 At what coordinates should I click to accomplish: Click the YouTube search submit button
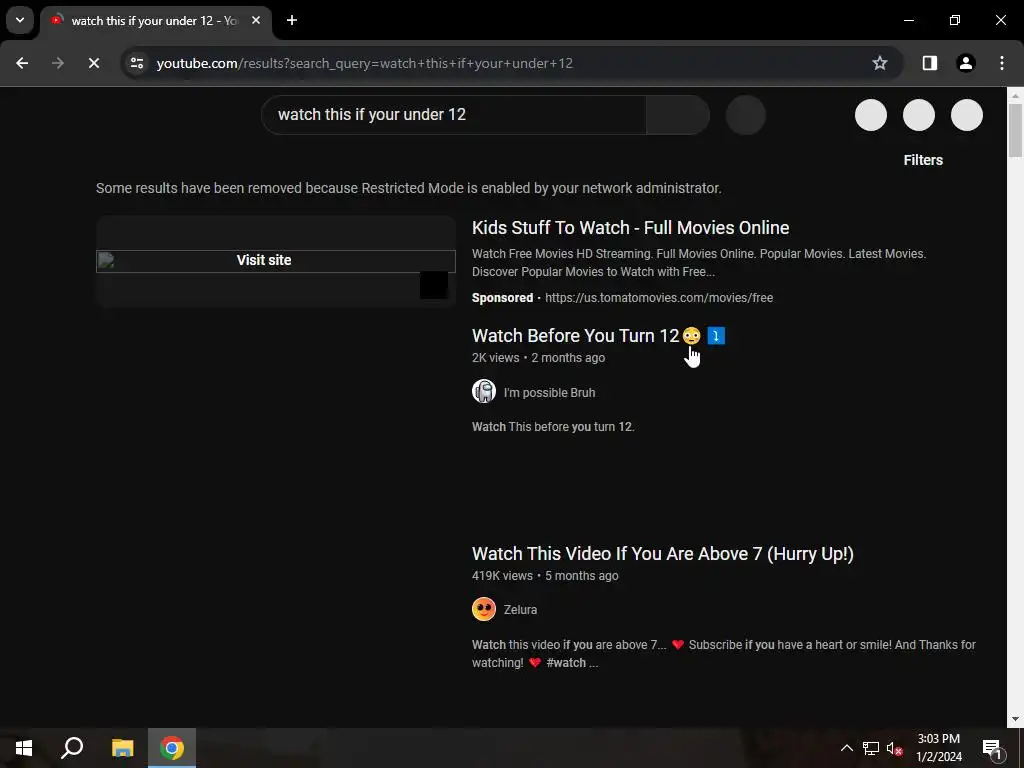[x=678, y=115]
